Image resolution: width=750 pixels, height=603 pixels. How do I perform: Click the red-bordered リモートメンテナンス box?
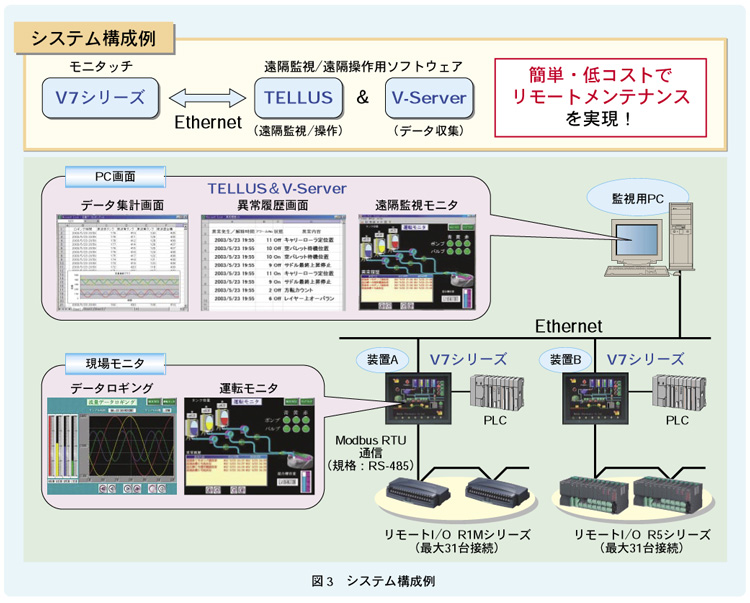(x=600, y=98)
